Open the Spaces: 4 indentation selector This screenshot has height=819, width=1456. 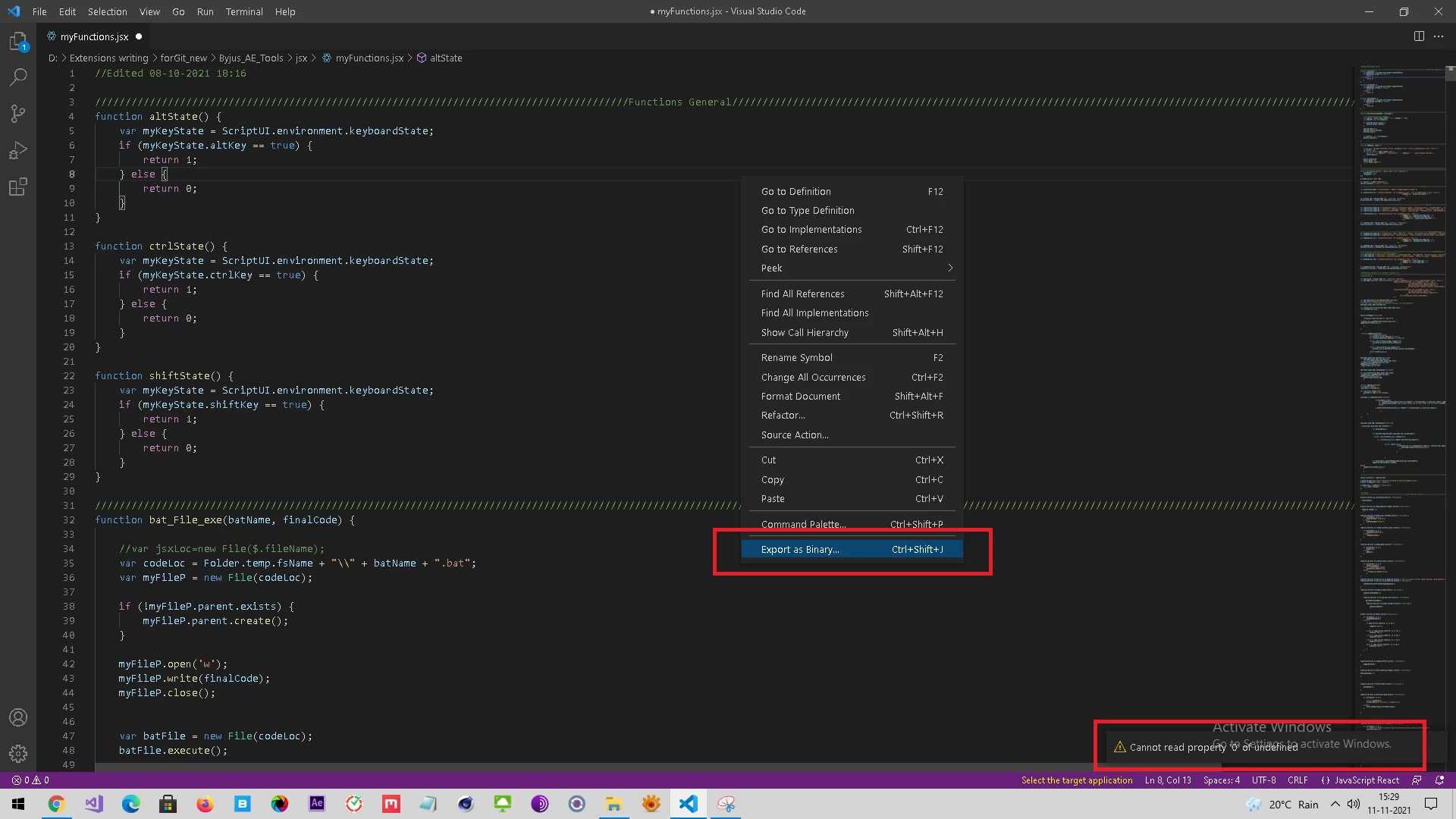1221,780
